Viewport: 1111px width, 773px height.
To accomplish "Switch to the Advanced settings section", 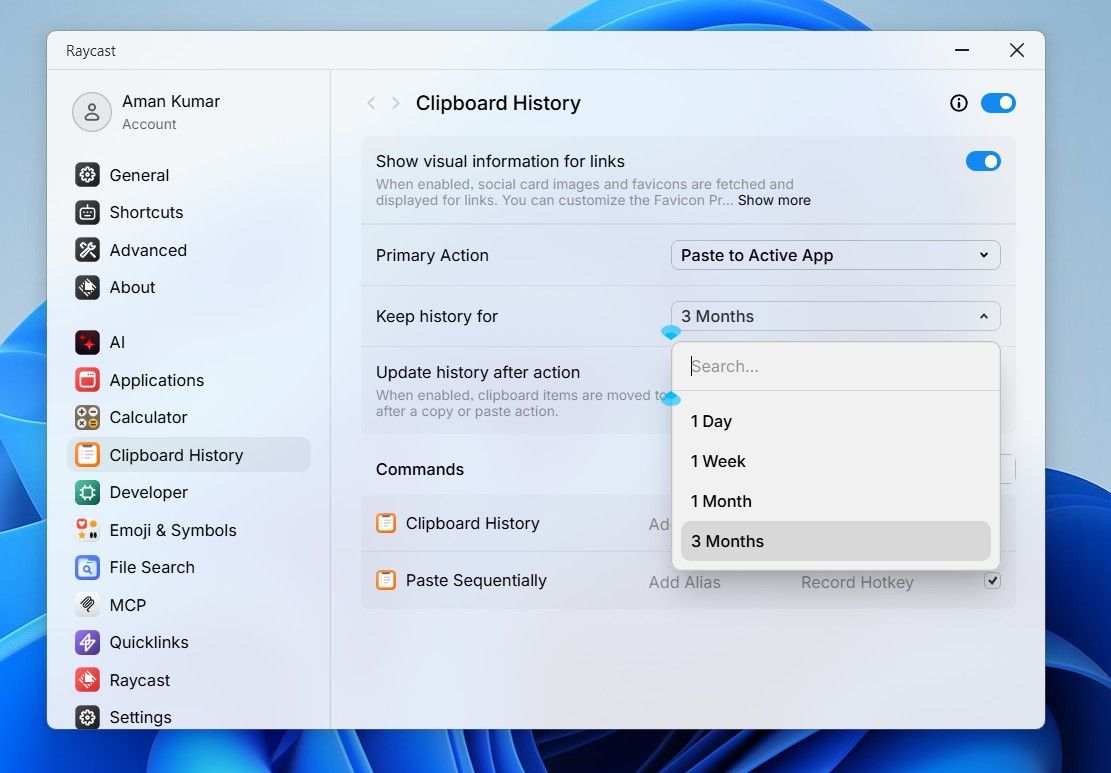I will tap(148, 250).
